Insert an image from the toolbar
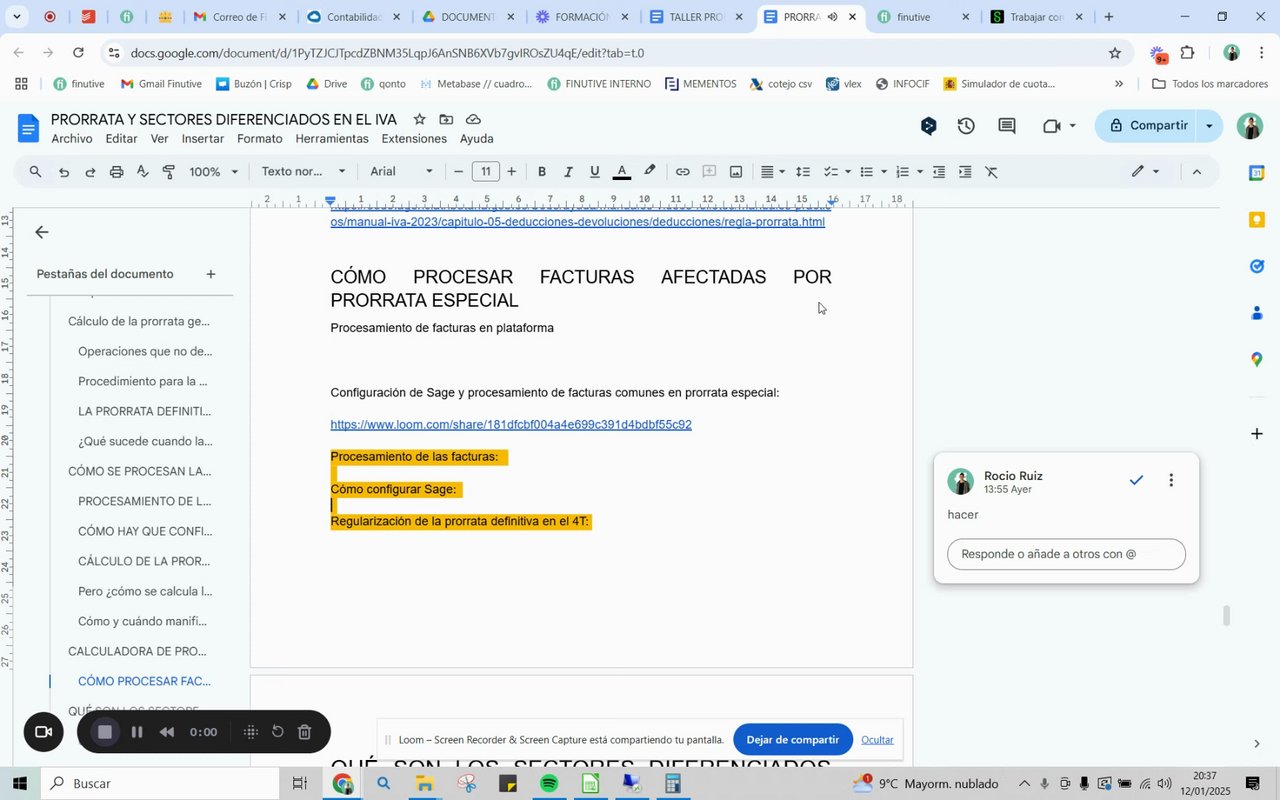 point(736,172)
